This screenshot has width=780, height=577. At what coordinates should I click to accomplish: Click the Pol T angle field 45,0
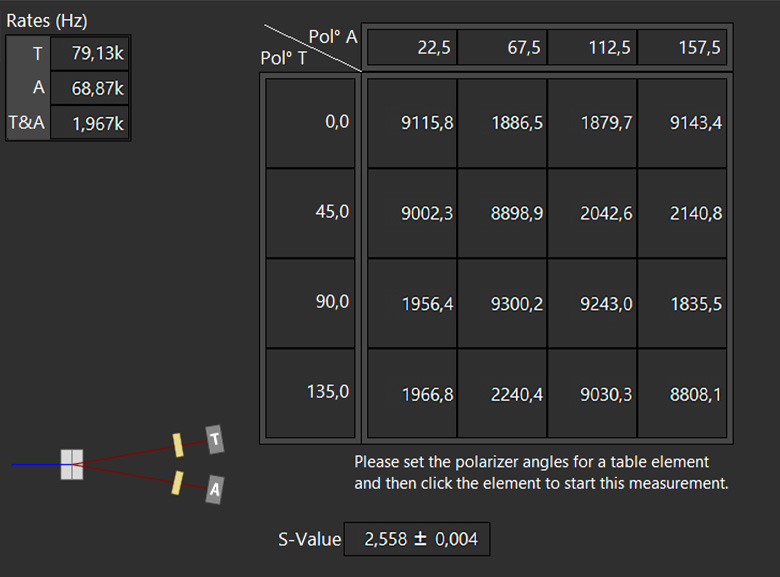pyautogui.click(x=310, y=213)
